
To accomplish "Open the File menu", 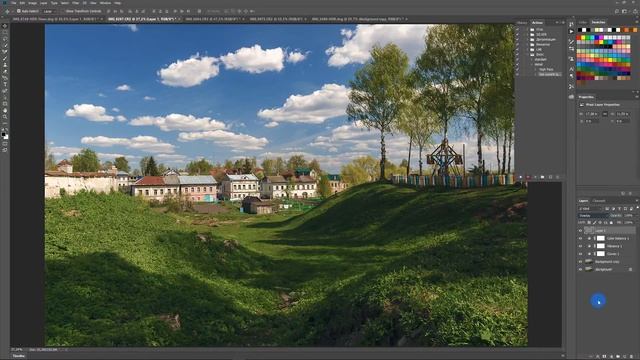I will (x=13, y=3).
